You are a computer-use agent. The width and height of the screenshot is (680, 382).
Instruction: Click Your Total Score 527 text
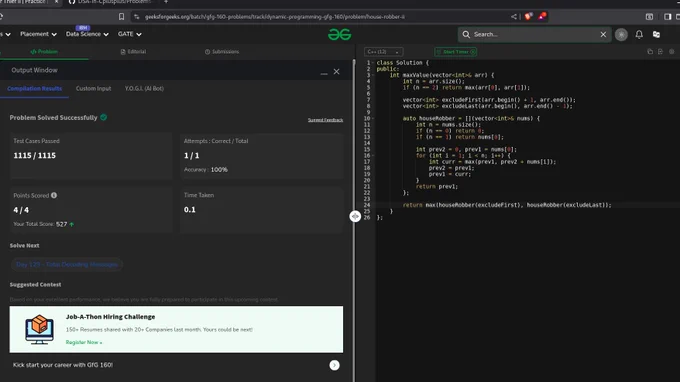[x=43, y=224]
